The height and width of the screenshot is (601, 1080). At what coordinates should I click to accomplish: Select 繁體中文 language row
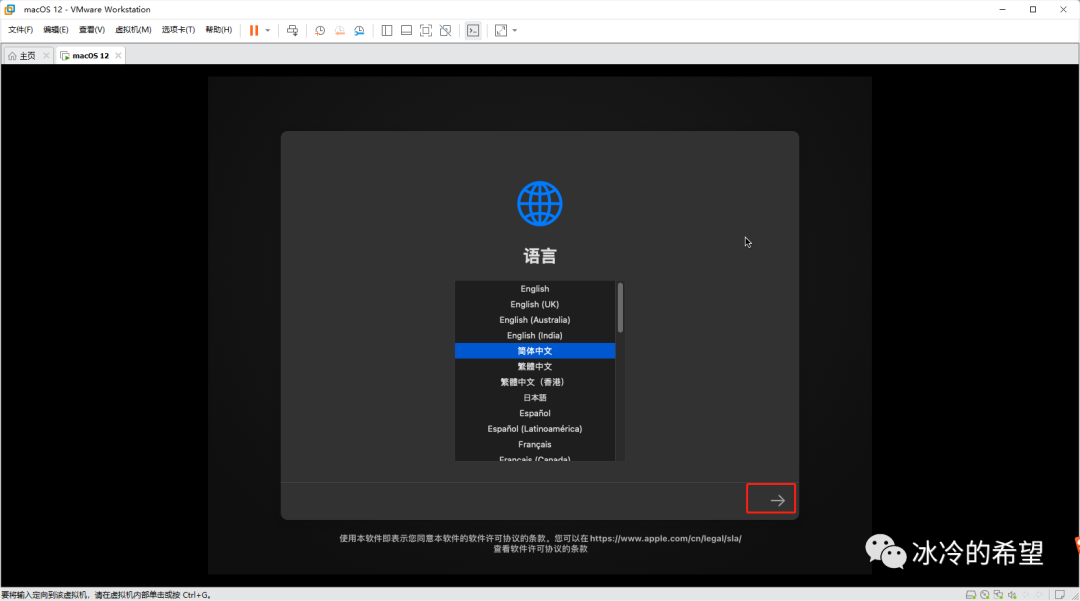[x=534, y=366]
